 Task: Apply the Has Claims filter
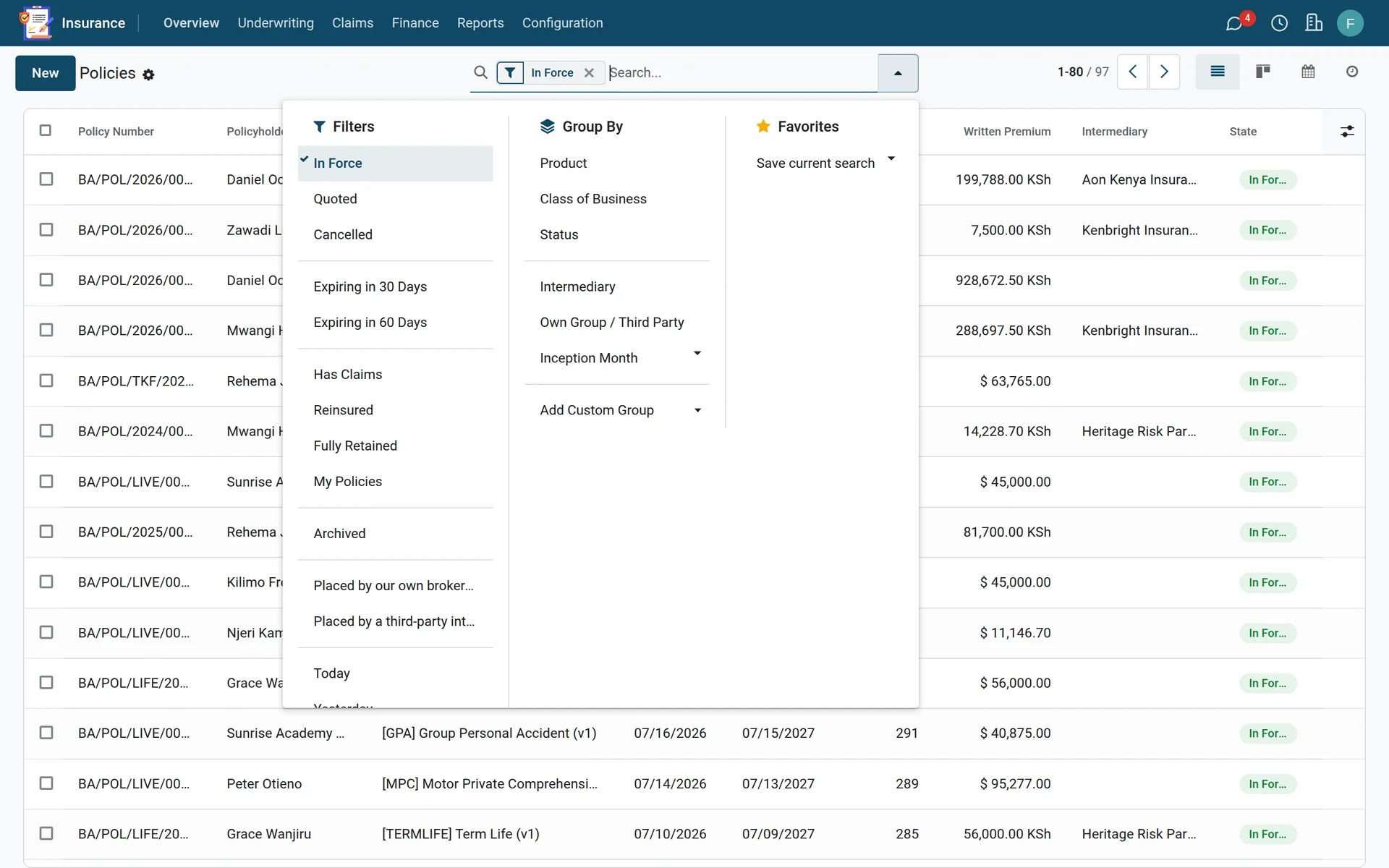395,375
